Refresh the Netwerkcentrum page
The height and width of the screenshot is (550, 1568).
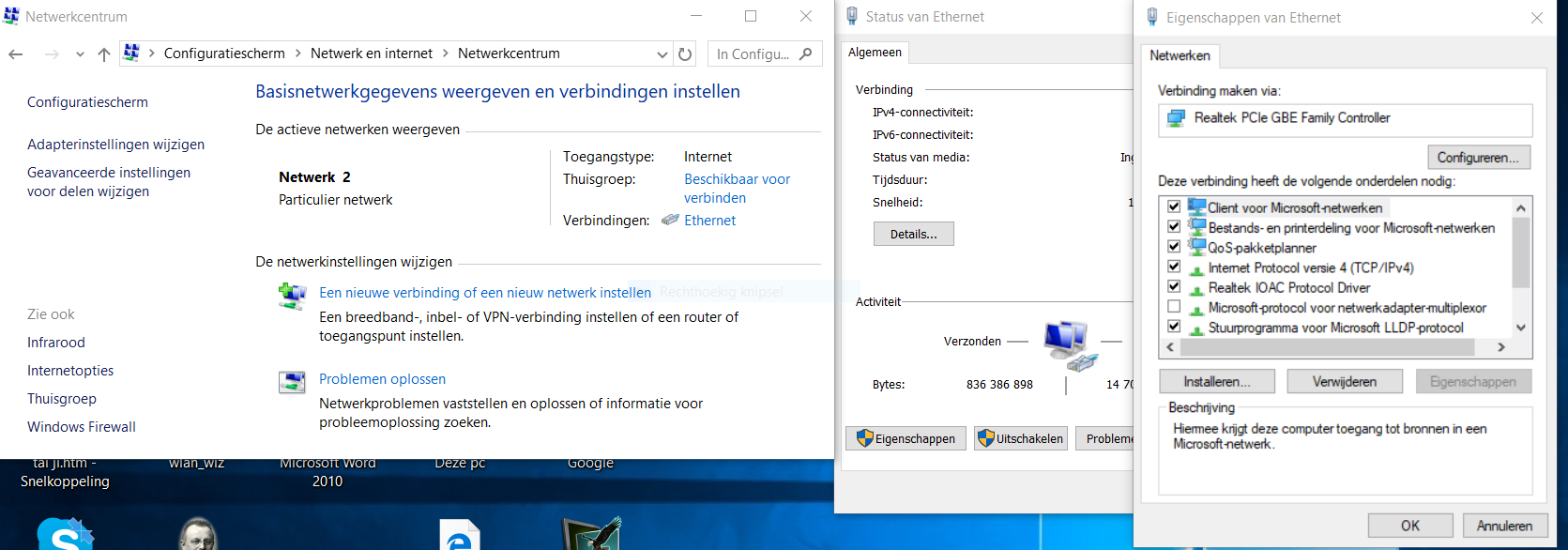(685, 54)
